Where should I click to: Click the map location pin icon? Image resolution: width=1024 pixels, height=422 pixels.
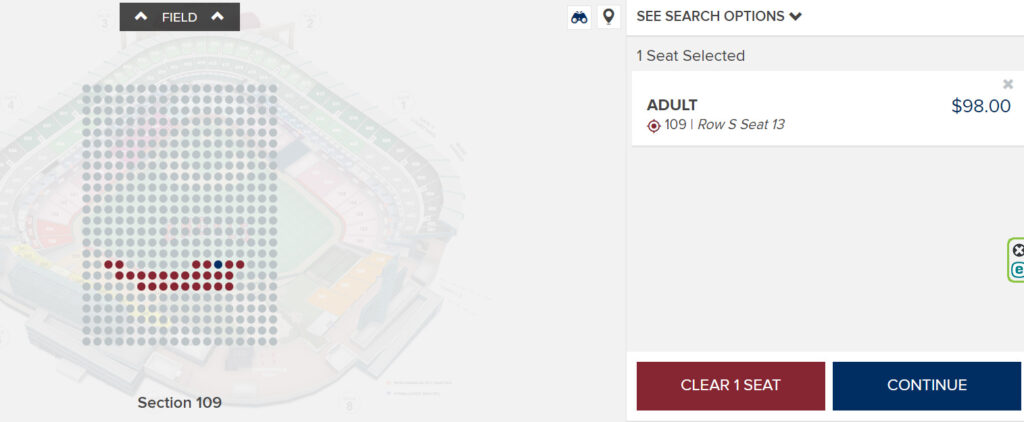point(608,17)
